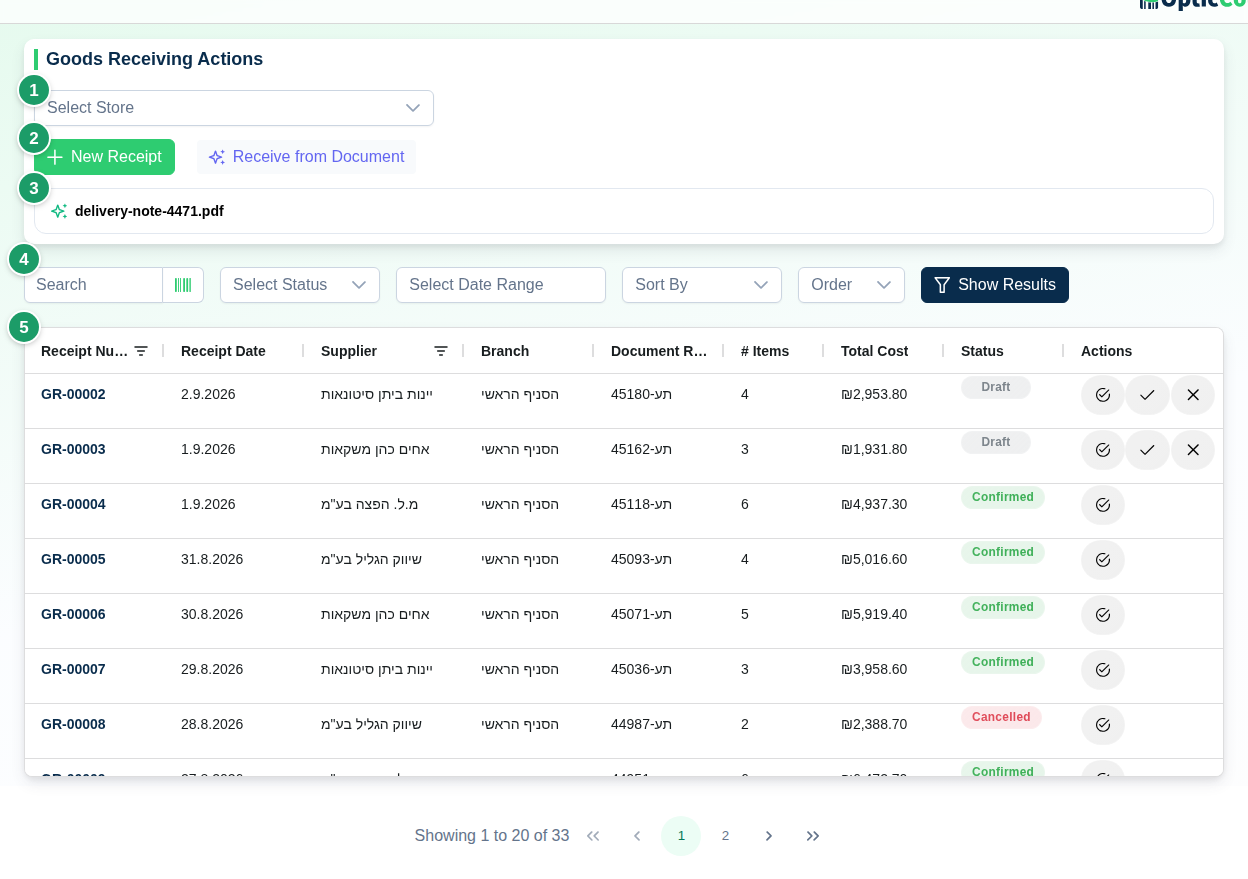Click the # Items column header

pos(765,351)
